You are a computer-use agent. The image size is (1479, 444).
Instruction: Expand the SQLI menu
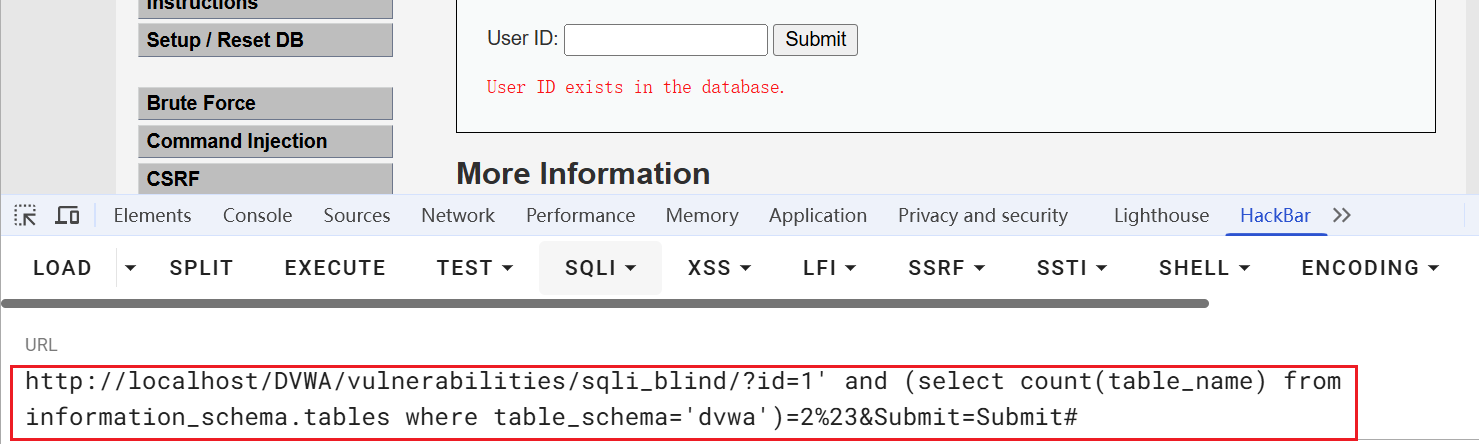[x=600, y=268]
